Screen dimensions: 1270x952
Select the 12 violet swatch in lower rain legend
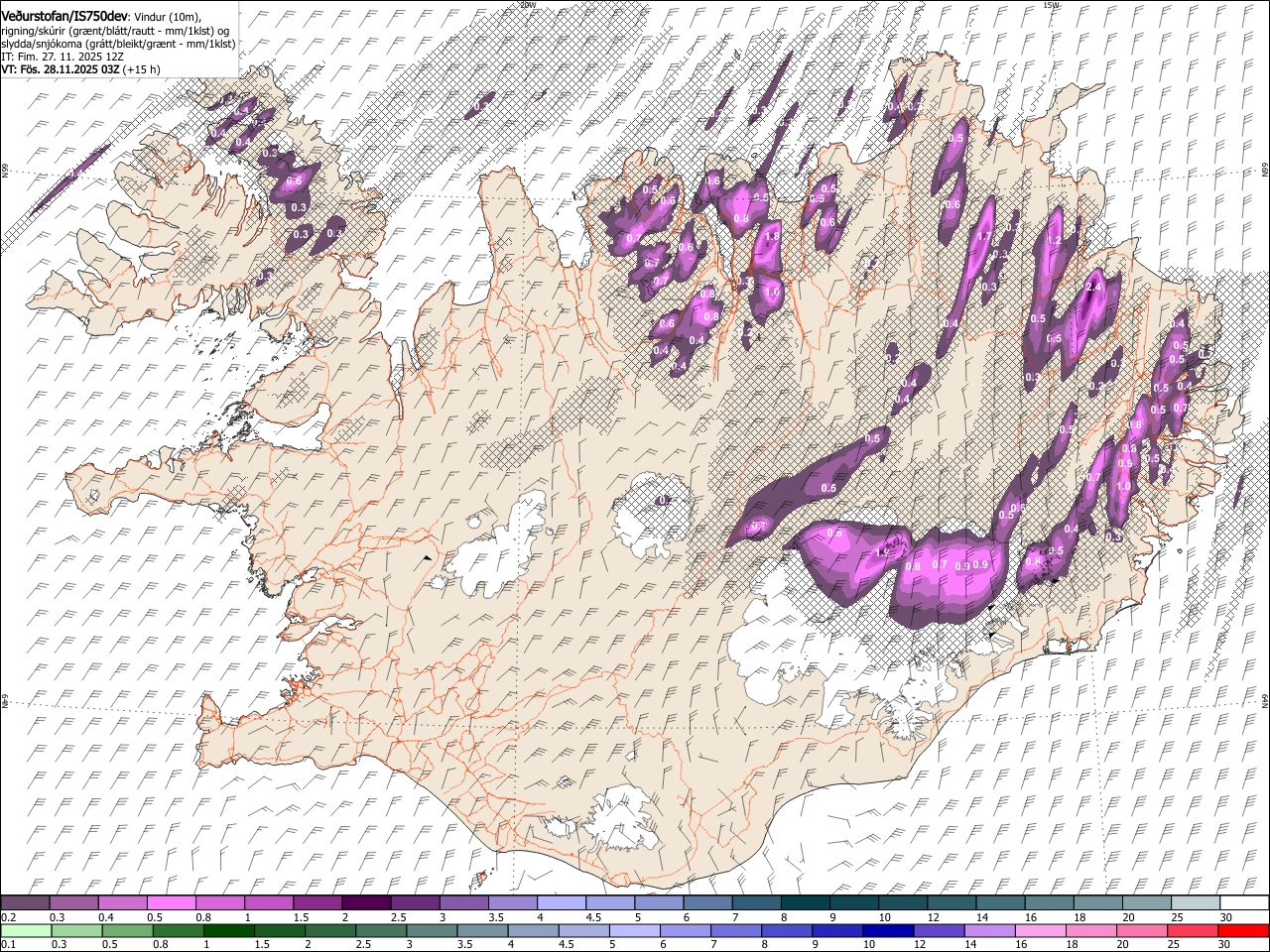[x=940, y=931]
